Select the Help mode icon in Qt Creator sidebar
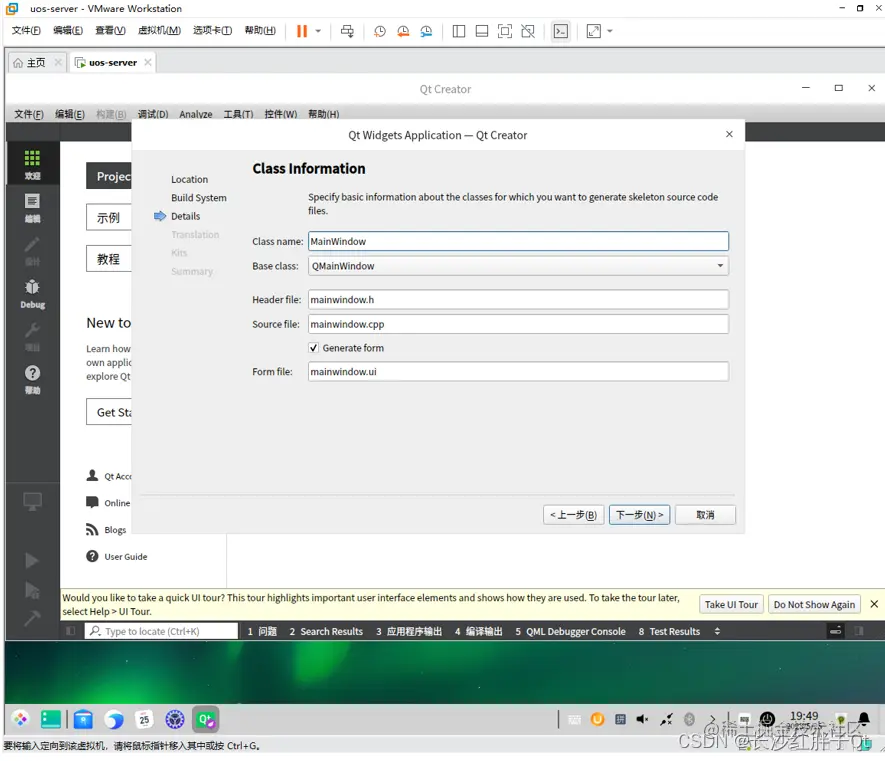 [32, 379]
